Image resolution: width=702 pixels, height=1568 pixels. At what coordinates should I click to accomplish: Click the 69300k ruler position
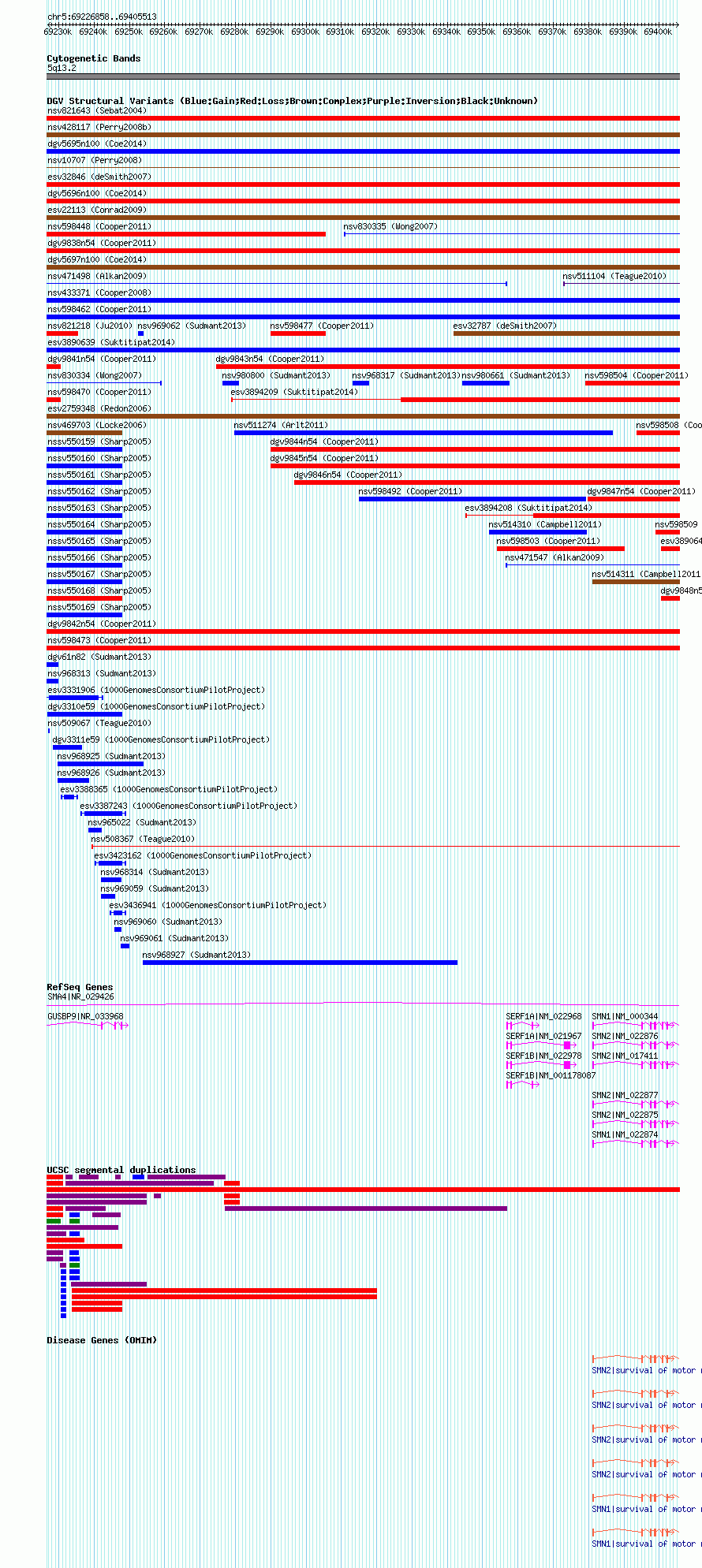tap(305, 32)
